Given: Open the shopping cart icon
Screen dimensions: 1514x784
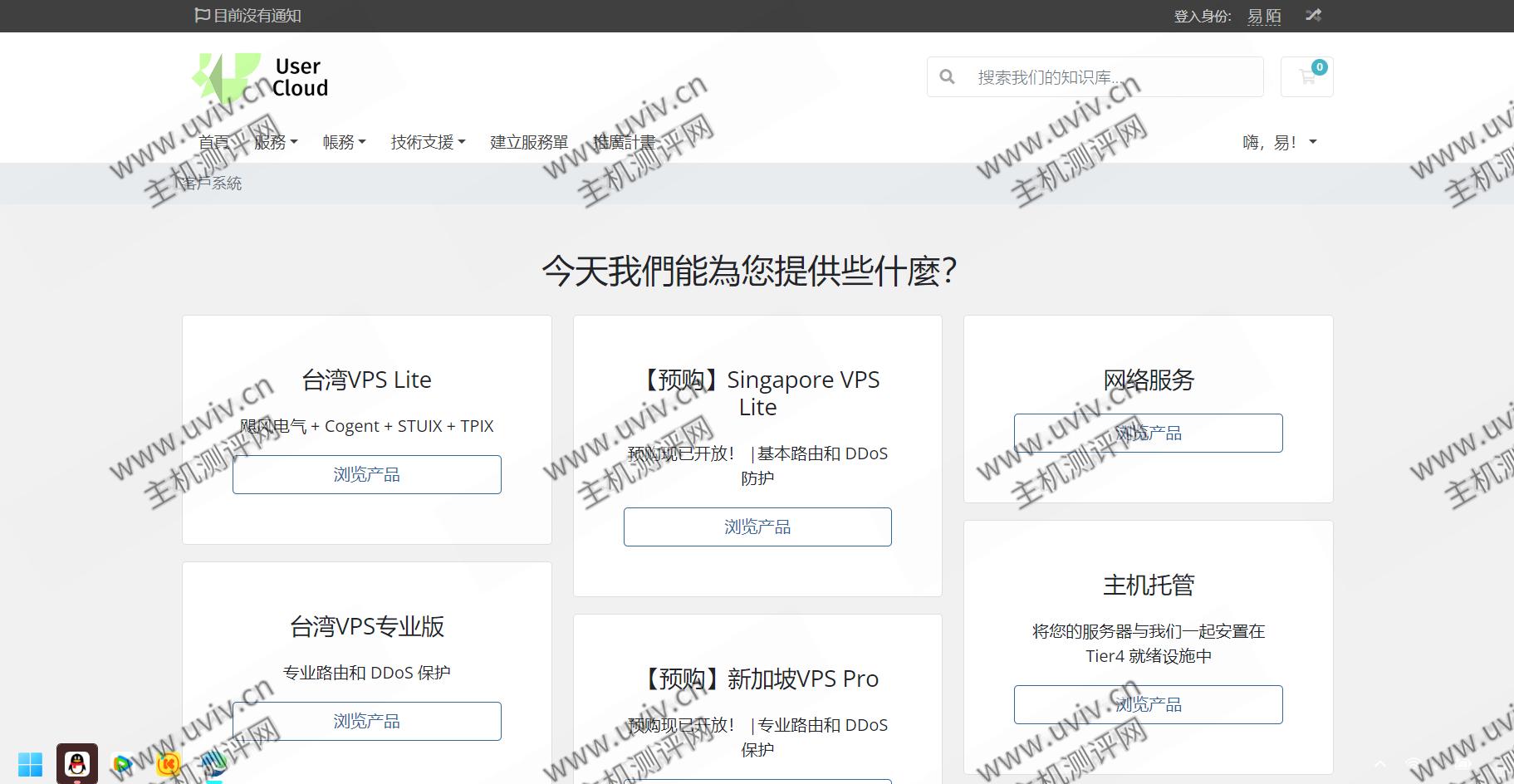Looking at the screenshot, I should [1306, 77].
